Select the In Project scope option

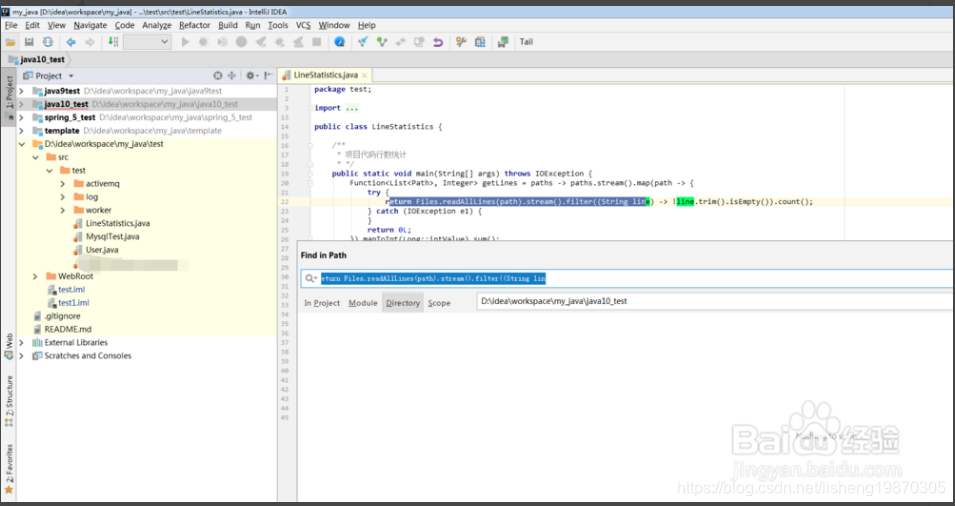tap(322, 303)
